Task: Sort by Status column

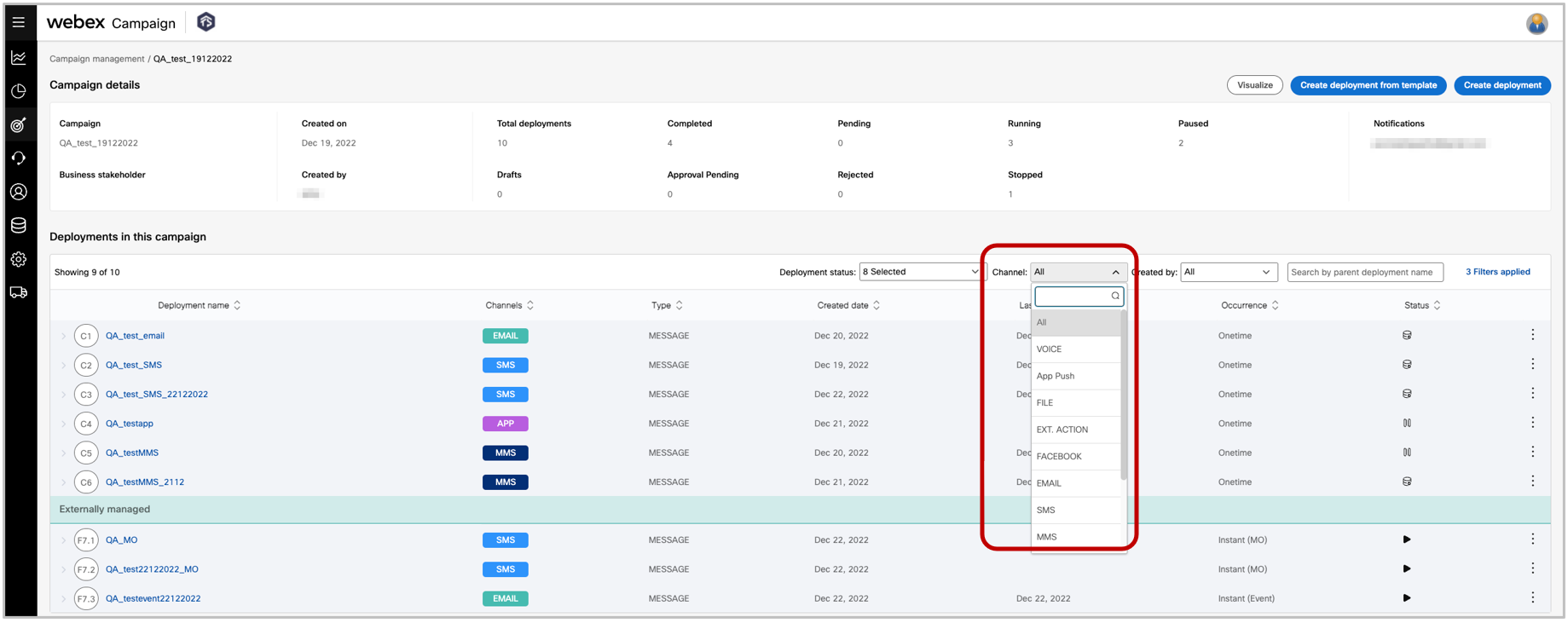Action: [1437, 305]
